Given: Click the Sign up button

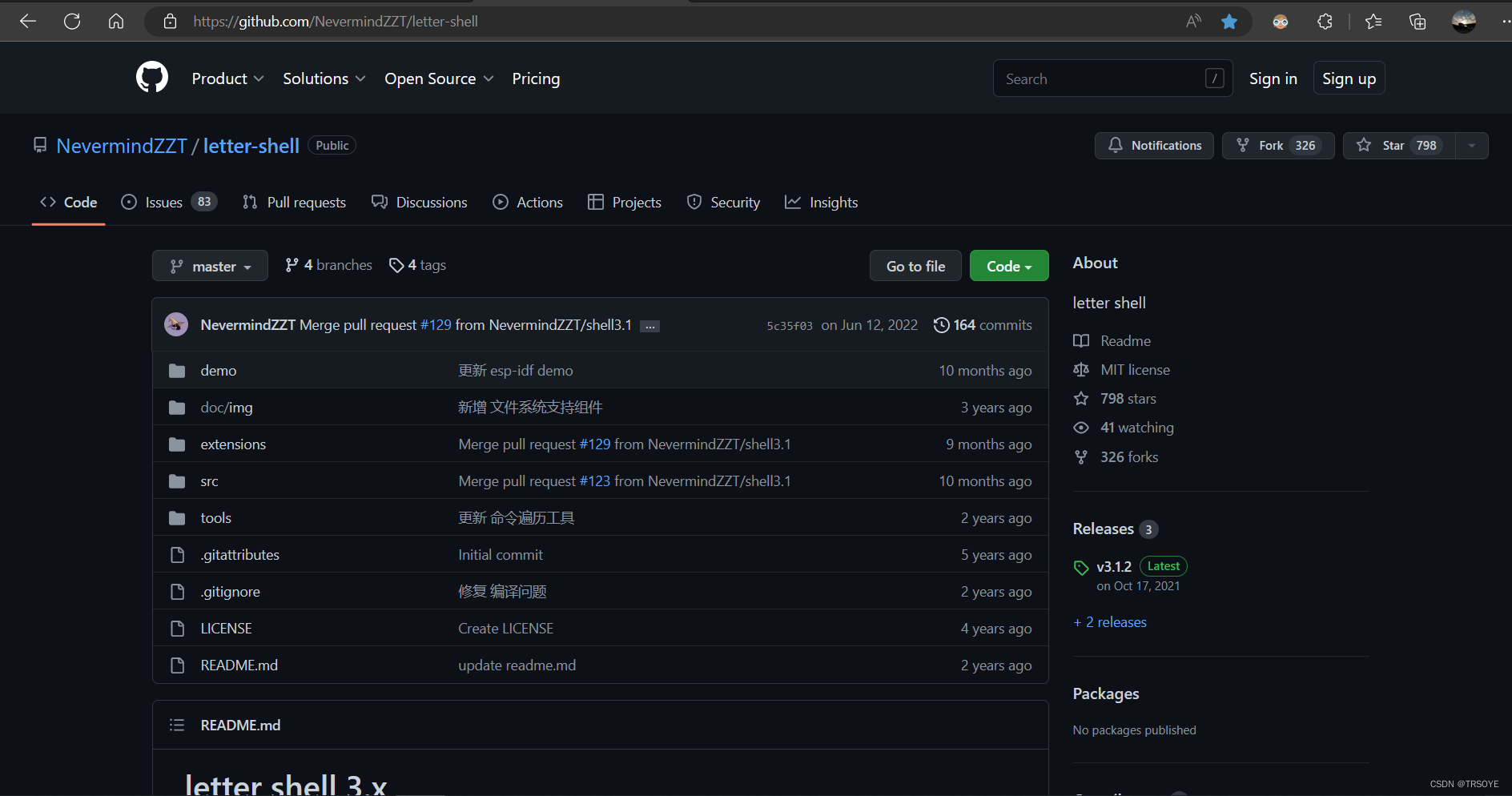Looking at the screenshot, I should (x=1349, y=78).
